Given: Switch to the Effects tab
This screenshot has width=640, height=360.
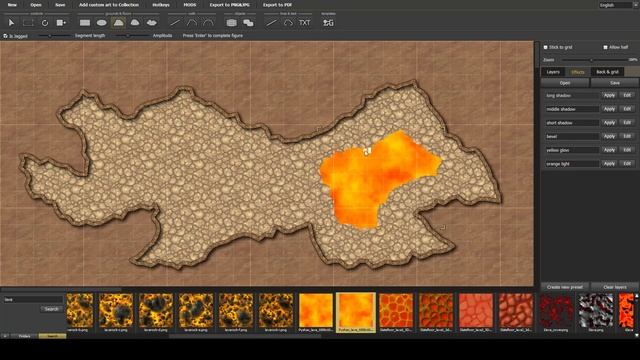Looking at the screenshot, I should click(x=578, y=72).
